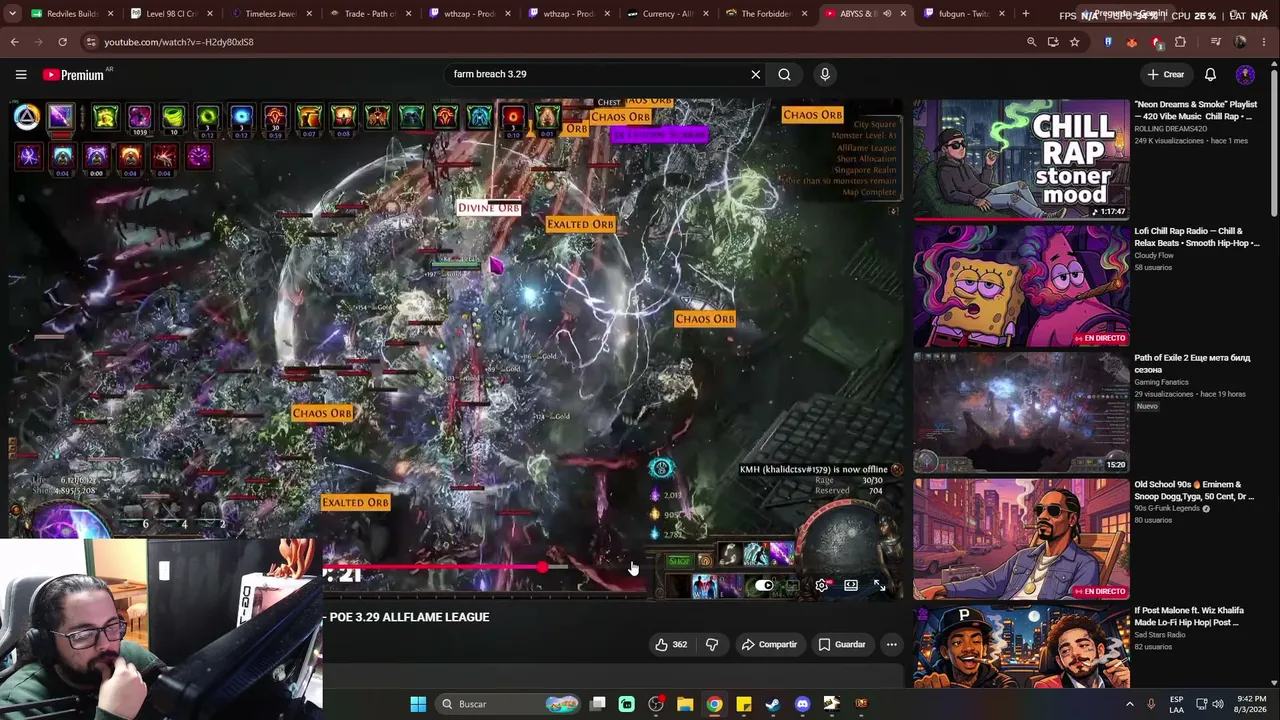Like the video with 362 likes
1280x720 pixels.
coord(671,645)
